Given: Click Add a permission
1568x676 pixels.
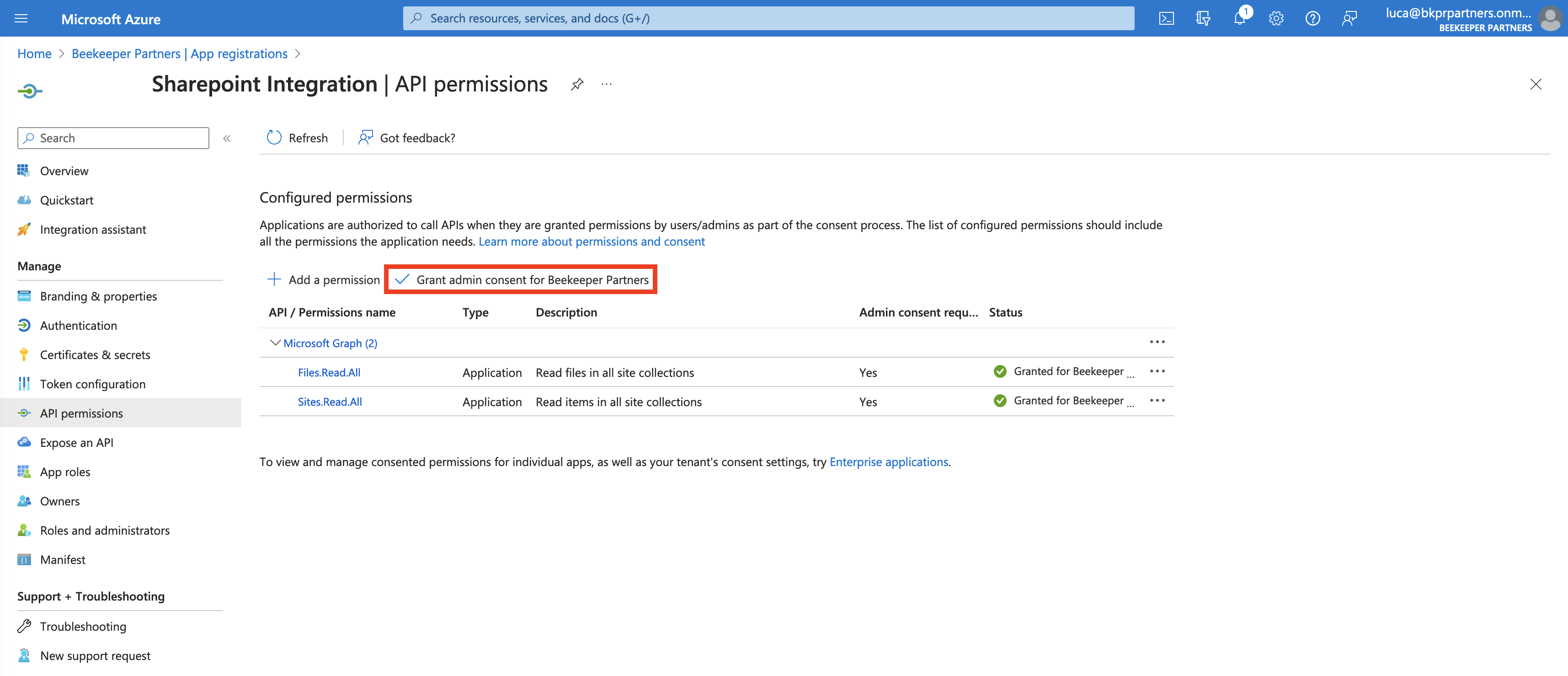Looking at the screenshot, I should 323,279.
